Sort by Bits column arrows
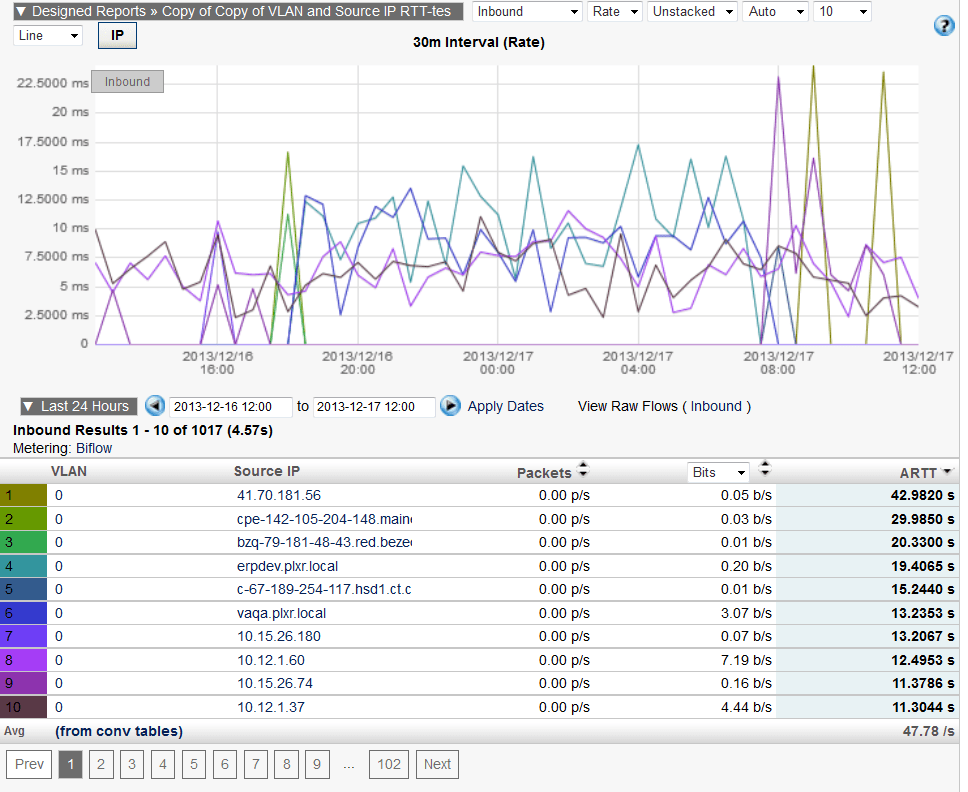 (x=764, y=469)
